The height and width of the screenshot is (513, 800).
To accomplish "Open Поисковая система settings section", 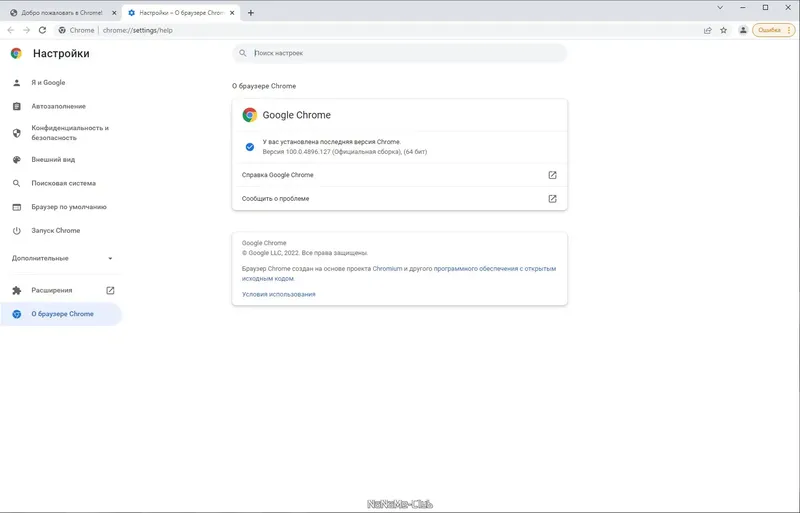I will click(61, 183).
